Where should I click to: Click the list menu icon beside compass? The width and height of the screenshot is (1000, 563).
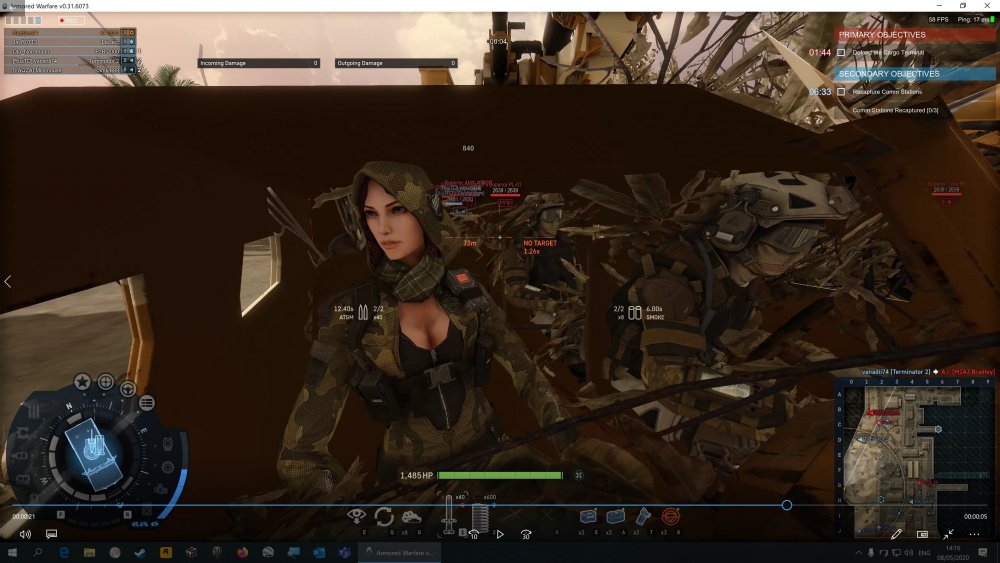click(147, 403)
